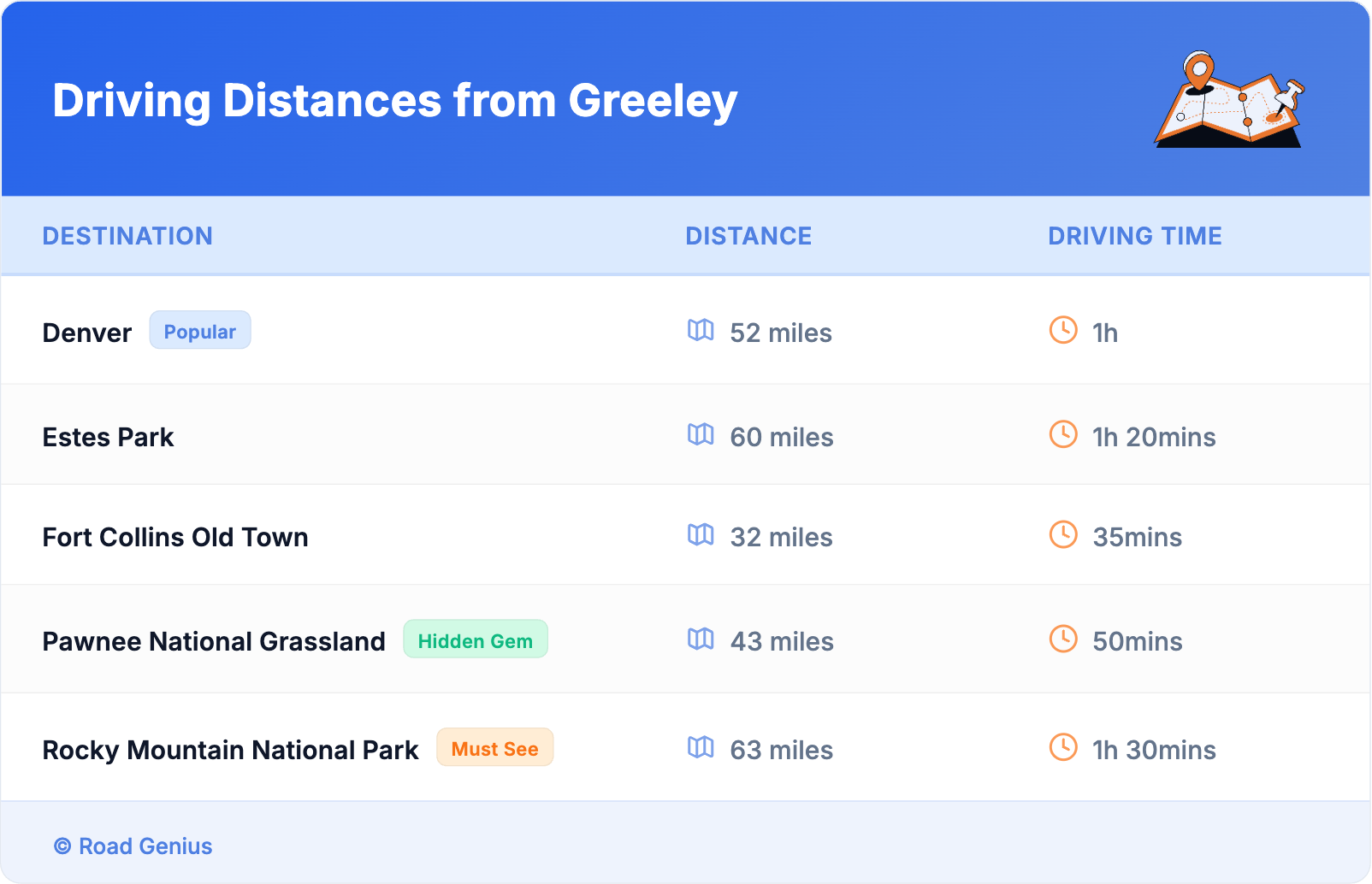Click the Must See badge
The image size is (1372, 884).
click(x=494, y=748)
